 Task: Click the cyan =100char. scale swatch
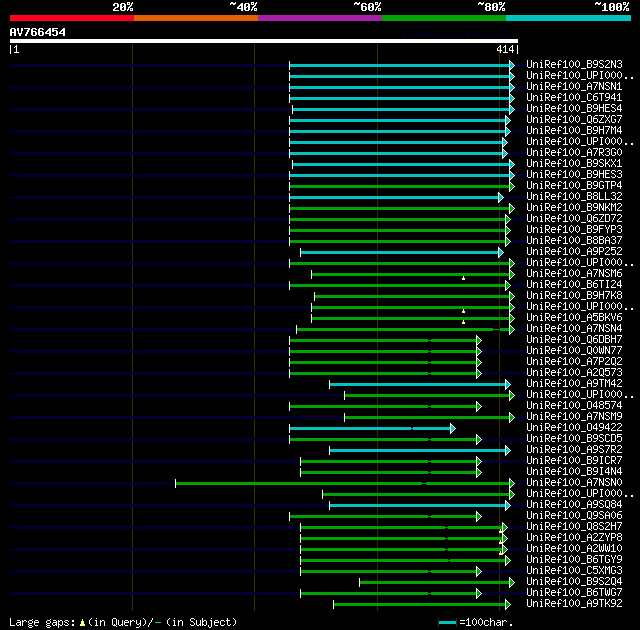pyautogui.click(x=447, y=622)
